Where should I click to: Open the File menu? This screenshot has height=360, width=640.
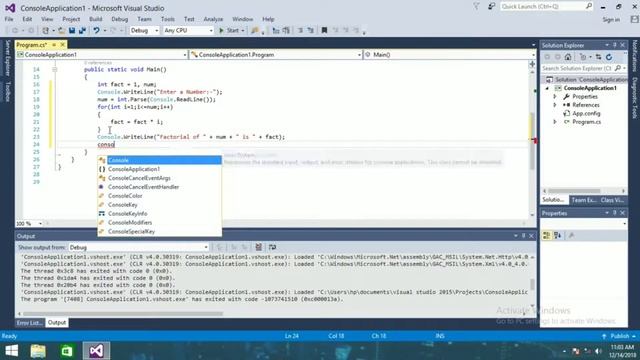(x=9, y=19)
